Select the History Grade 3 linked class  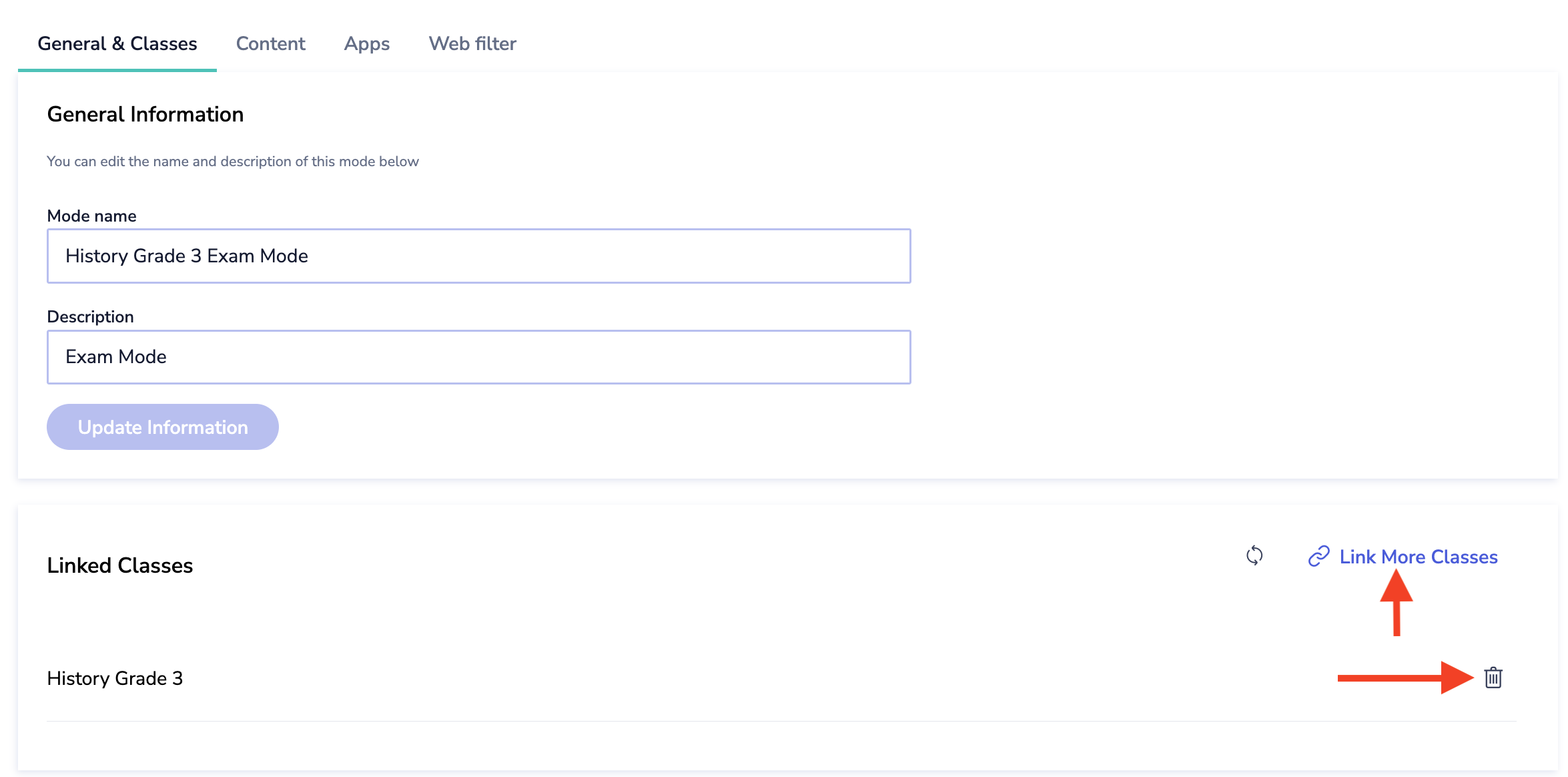tap(115, 678)
